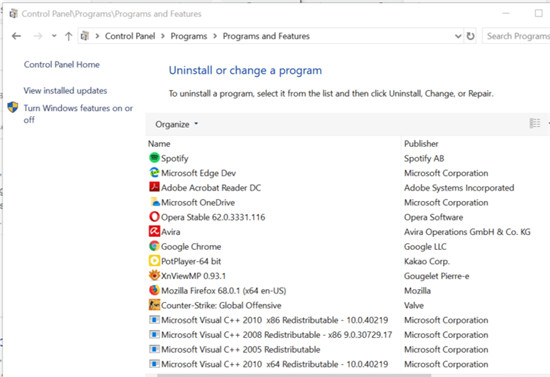Click the Programs breadcrumb in the address bar
Screen dimensions: 550x377
tap(189, 36)
